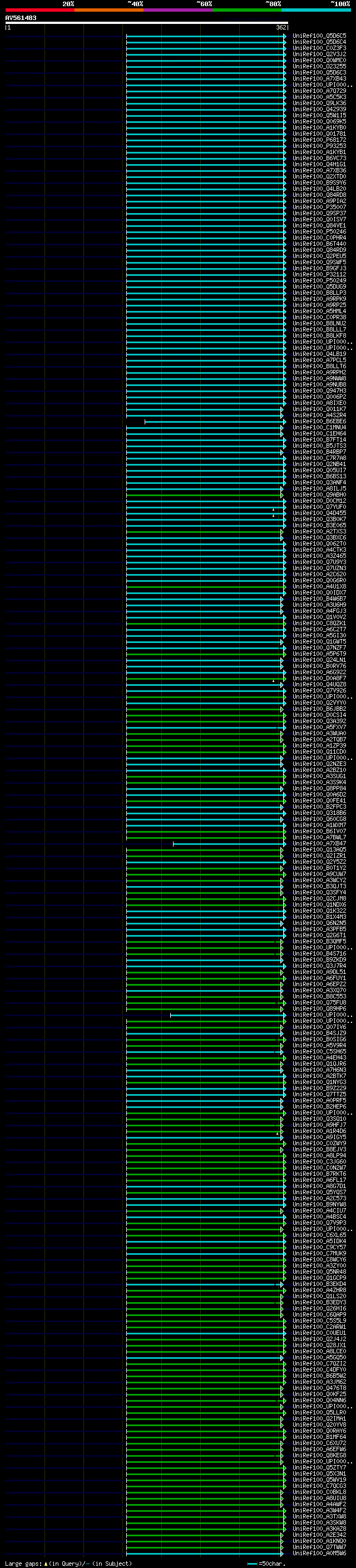Open hit UniRef100_Q5D6C4
Screen dimensions: 356x1568
(x=319, y=42)
